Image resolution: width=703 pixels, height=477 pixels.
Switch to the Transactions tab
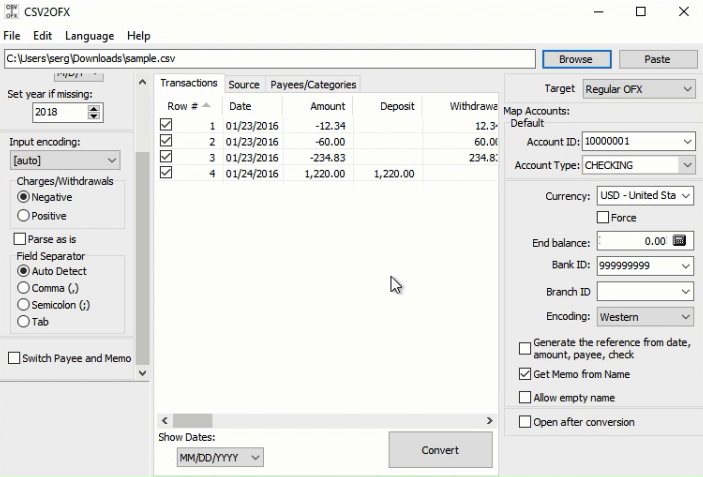(x=189, y=83)
